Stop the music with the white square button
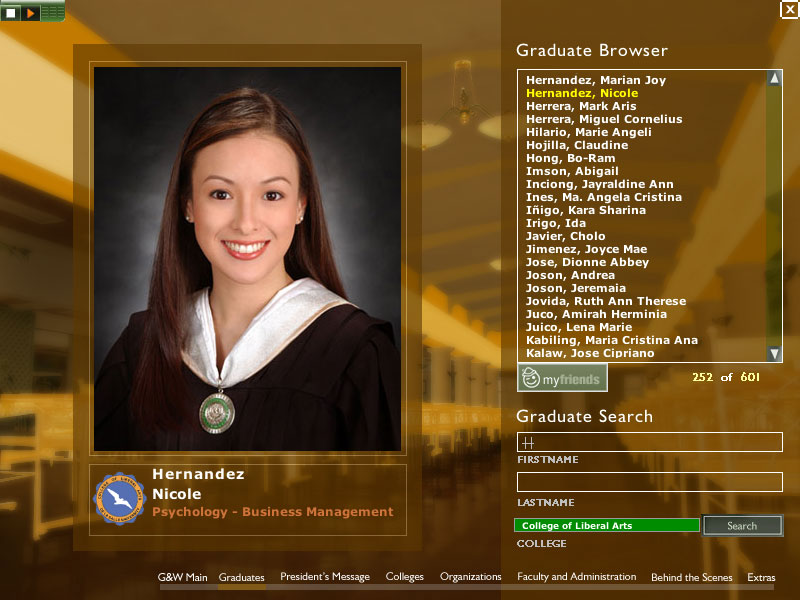 point(11,13)
